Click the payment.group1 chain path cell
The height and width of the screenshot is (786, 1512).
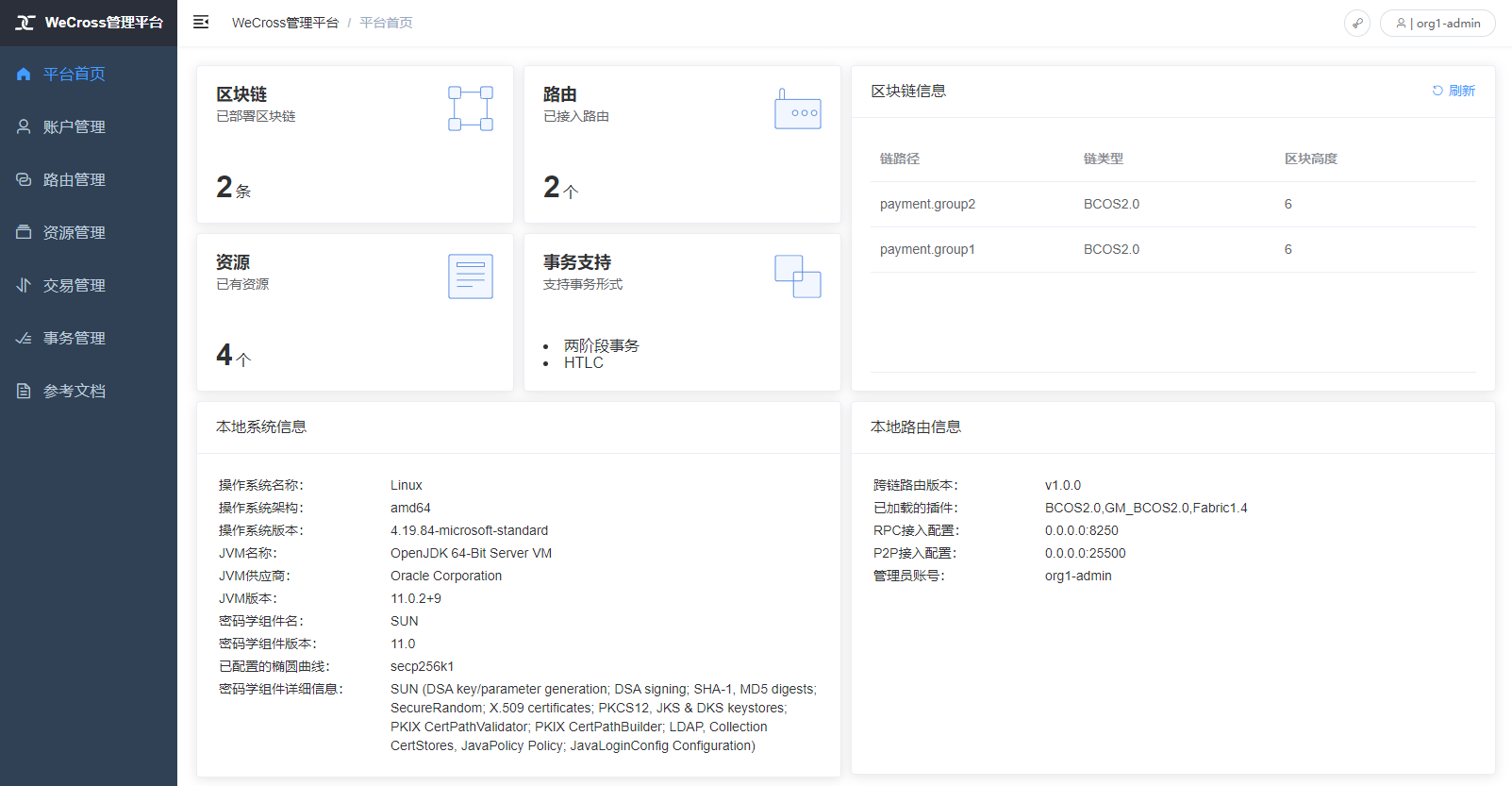point(927,249)
